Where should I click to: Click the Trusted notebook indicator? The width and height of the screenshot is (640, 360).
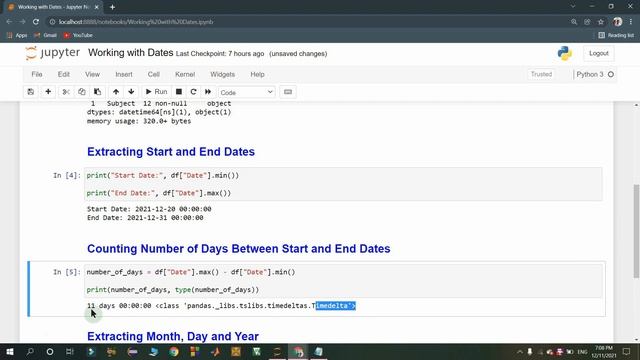(x=541, y=74)
